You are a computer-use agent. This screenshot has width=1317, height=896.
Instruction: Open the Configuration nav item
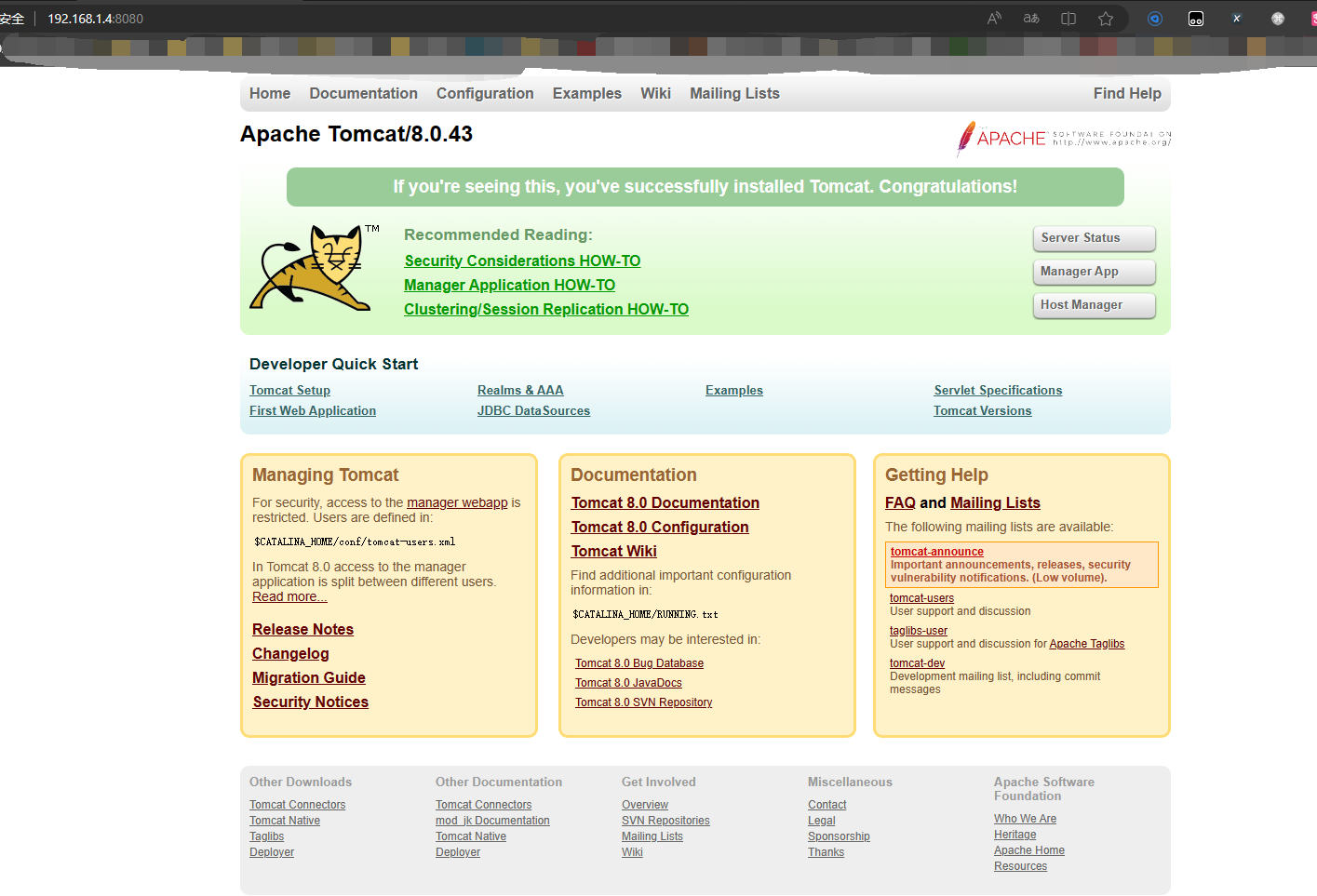tap(485, 93)
